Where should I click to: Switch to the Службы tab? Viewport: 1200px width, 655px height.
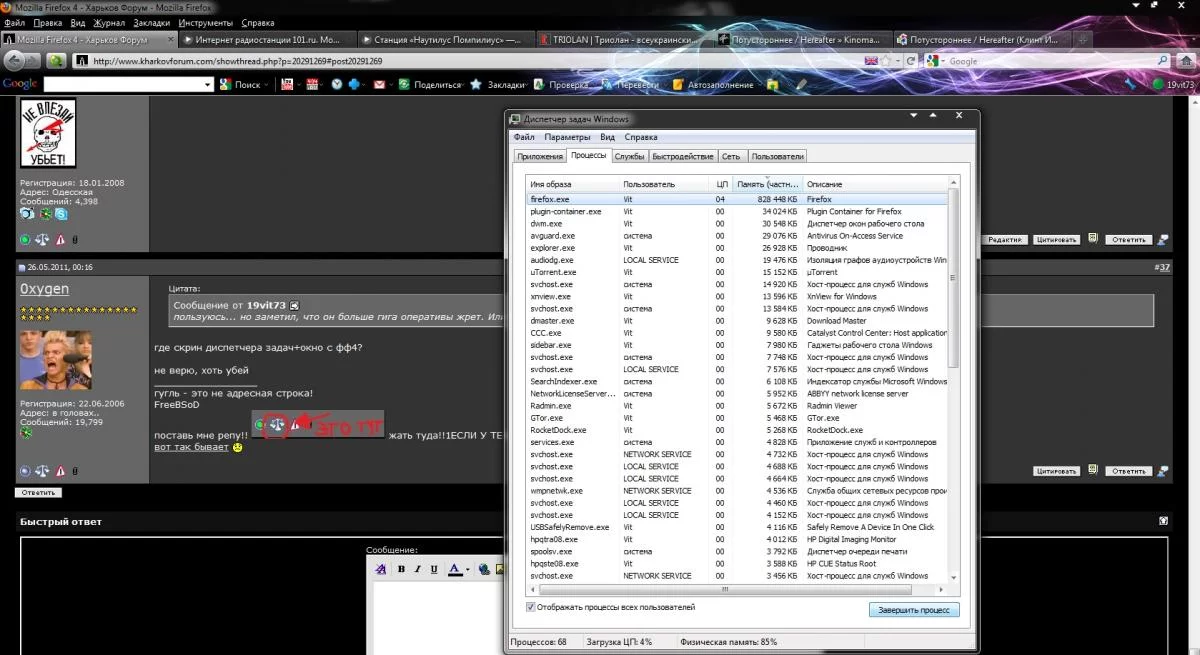click(629, 156)
